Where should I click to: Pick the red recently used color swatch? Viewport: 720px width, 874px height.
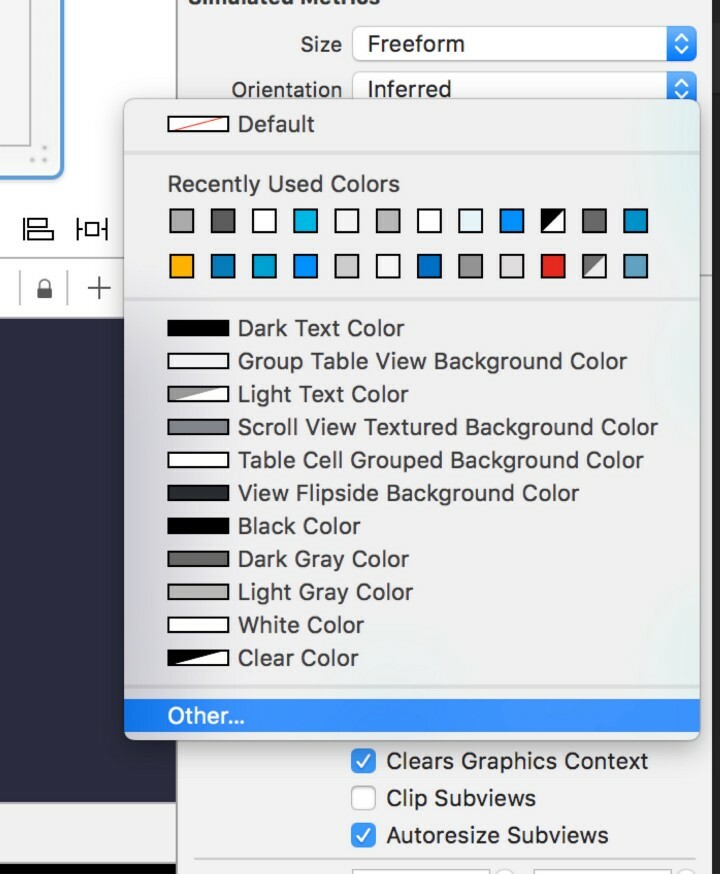click(x=553, y=266)
